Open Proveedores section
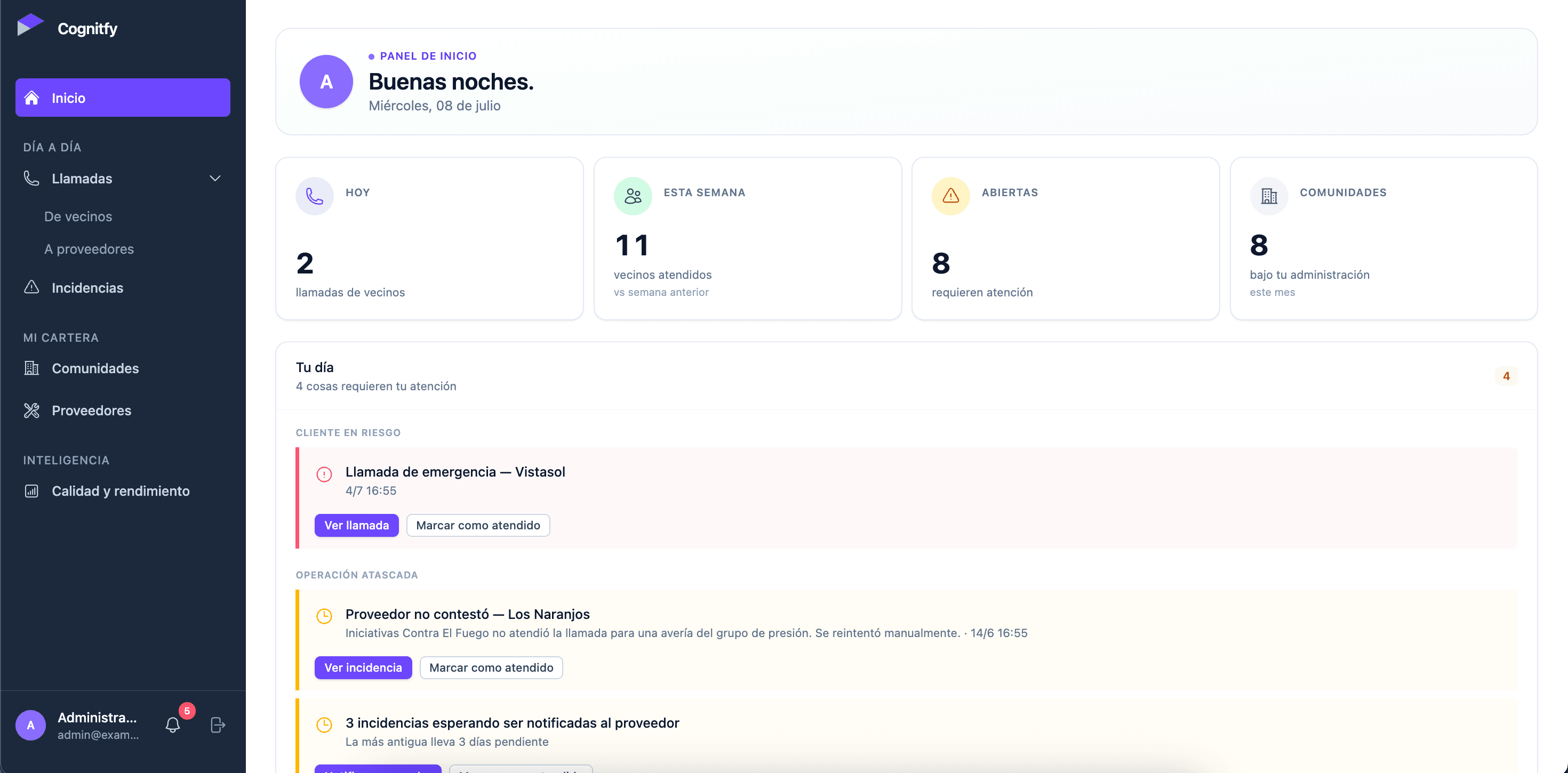1568x773 pixels. point(123,410)
